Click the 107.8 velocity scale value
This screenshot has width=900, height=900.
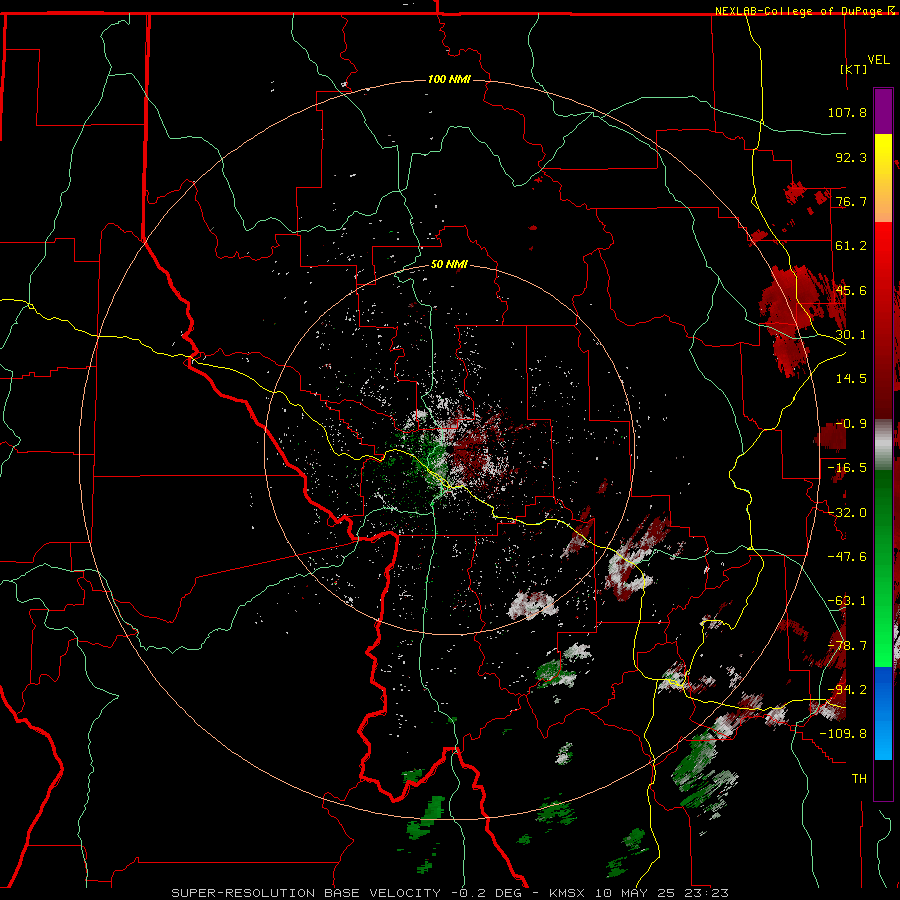(847, 112)
